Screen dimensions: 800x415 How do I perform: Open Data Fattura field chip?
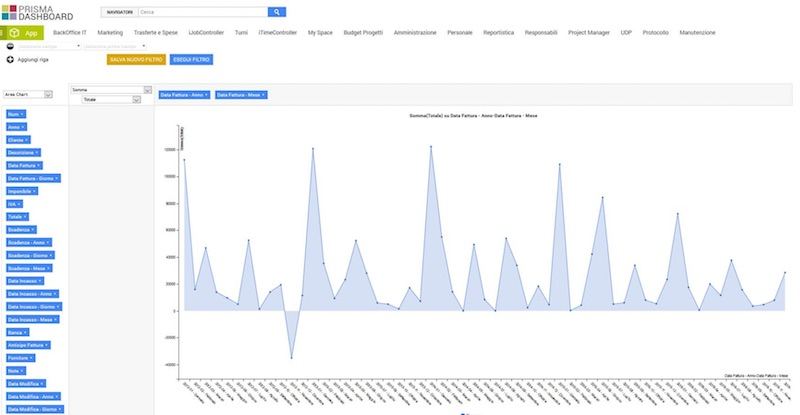point(24,165)
